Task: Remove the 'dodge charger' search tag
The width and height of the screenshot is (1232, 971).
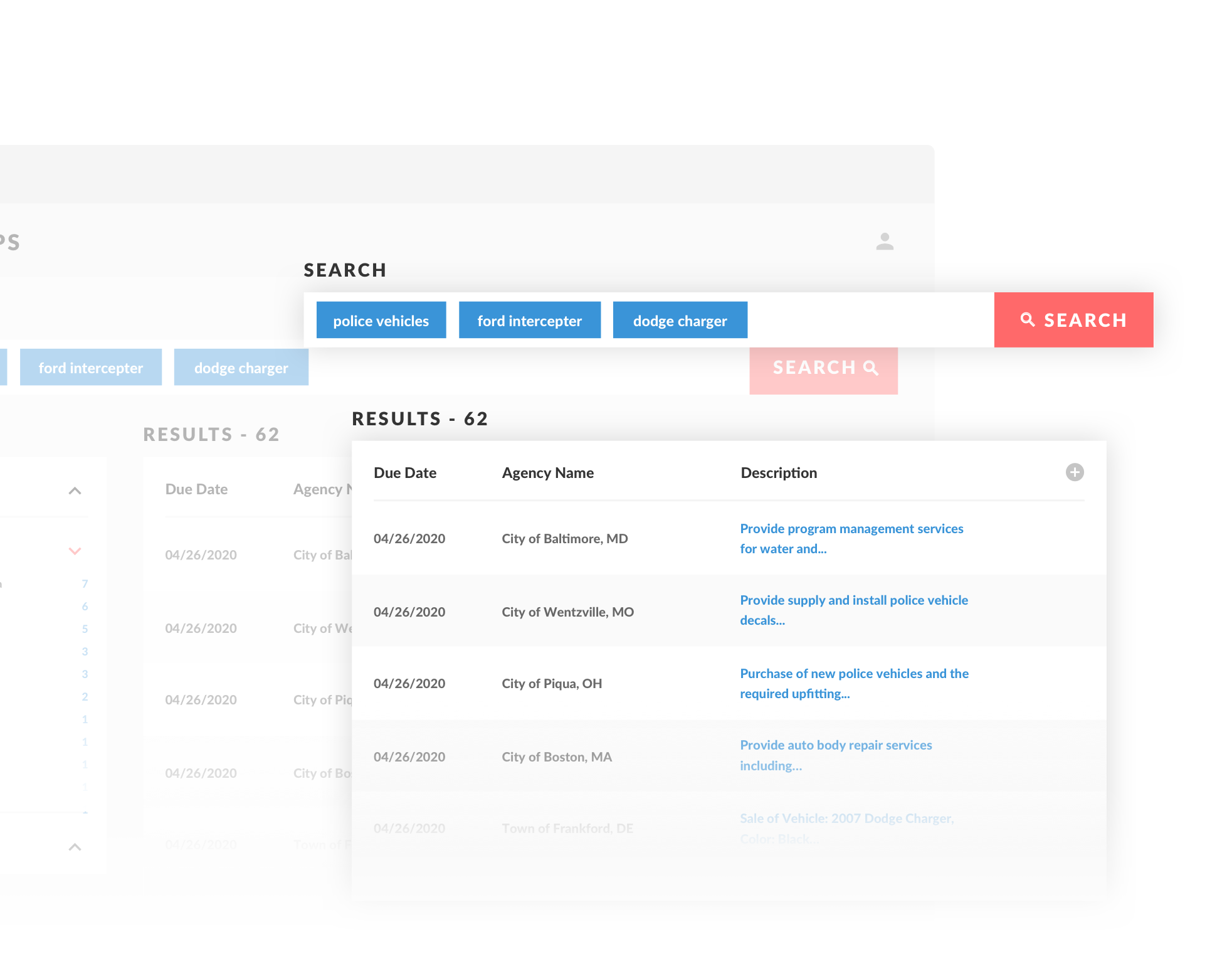Action: [x=679, y=320]
